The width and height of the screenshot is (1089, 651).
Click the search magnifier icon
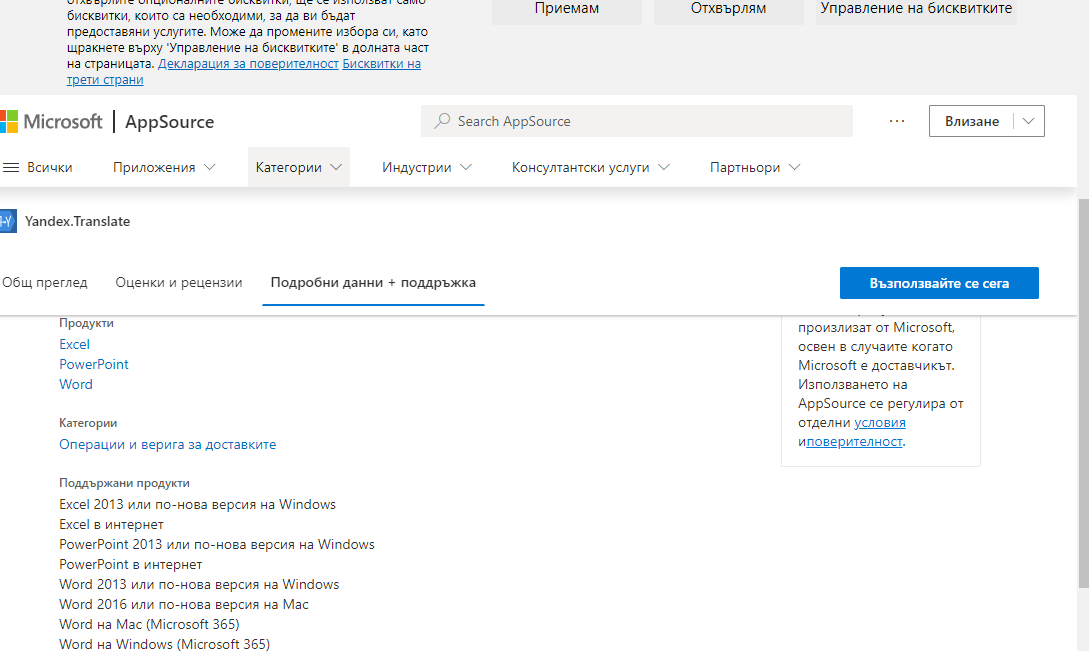[x=442, y=121]
